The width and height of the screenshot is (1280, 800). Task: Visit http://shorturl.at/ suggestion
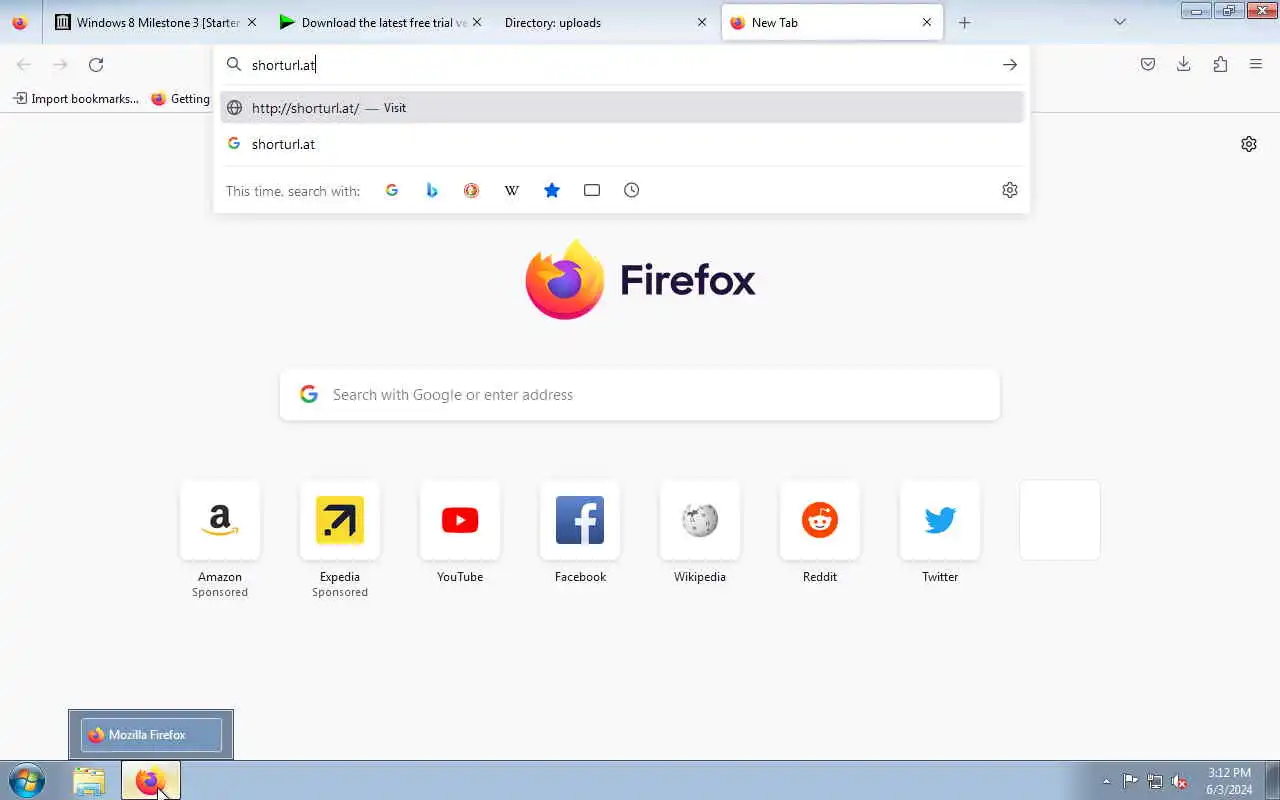[x=622, y=107]
